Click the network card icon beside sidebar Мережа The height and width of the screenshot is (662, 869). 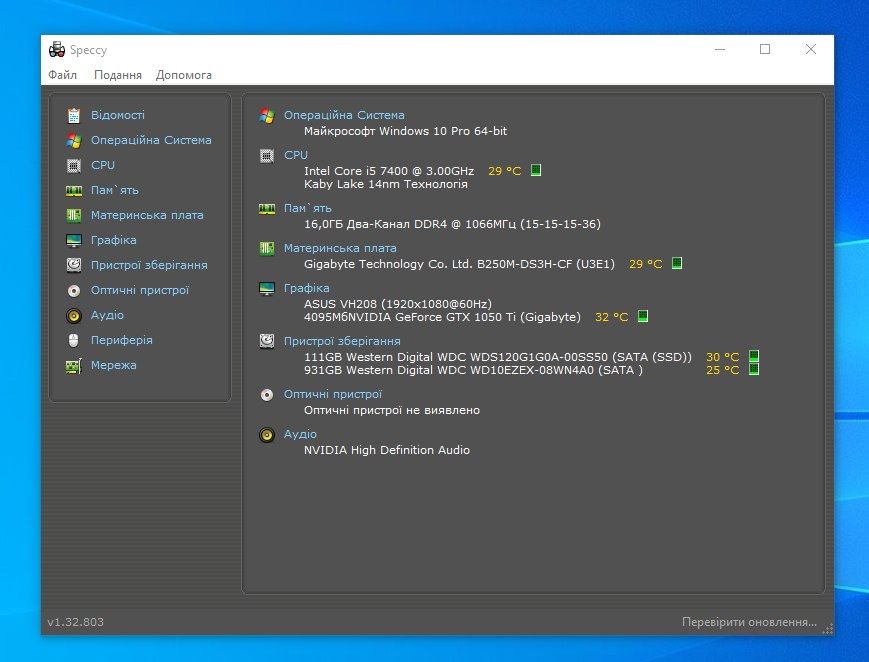click(x=74, y=366)
